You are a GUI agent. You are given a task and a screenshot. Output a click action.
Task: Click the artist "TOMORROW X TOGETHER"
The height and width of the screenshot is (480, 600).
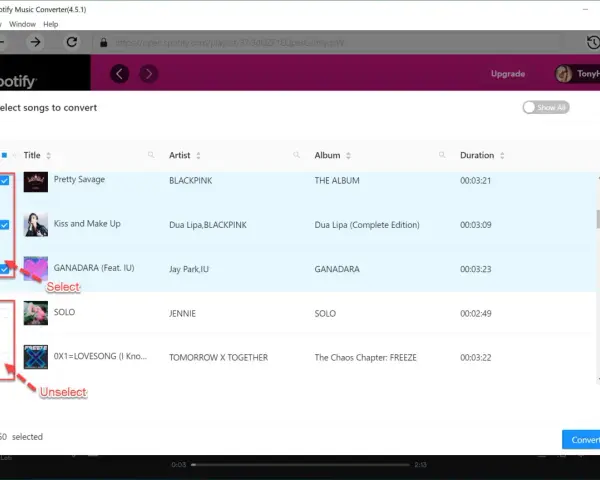pos(218,358)
